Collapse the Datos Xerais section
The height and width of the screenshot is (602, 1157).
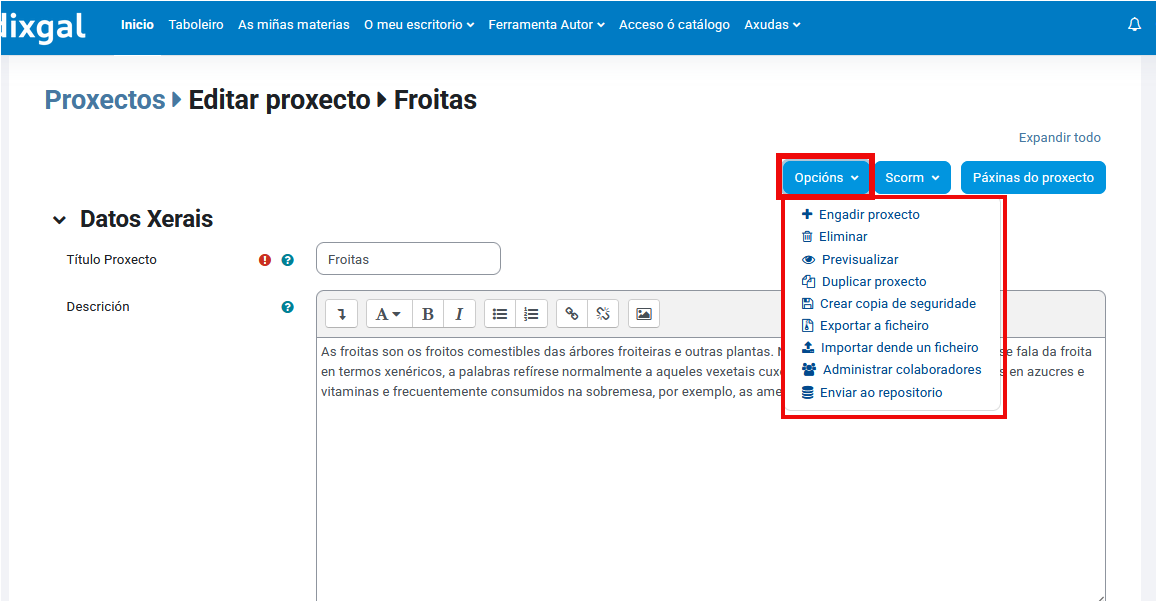[x=60, y=220]
